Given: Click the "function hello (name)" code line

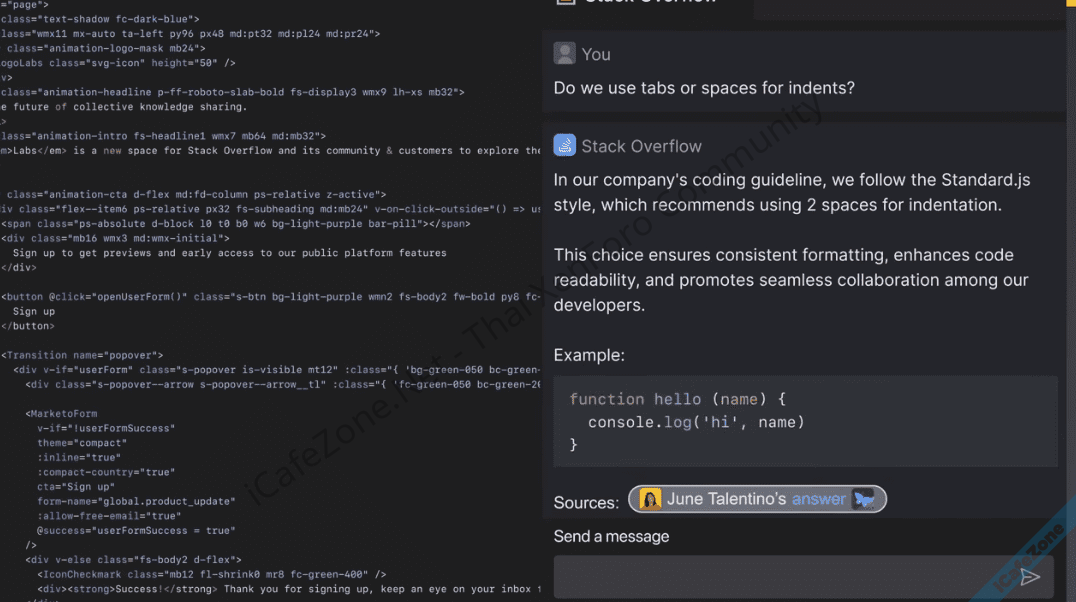Looking at the screenshot, I should tap(678, 399).
